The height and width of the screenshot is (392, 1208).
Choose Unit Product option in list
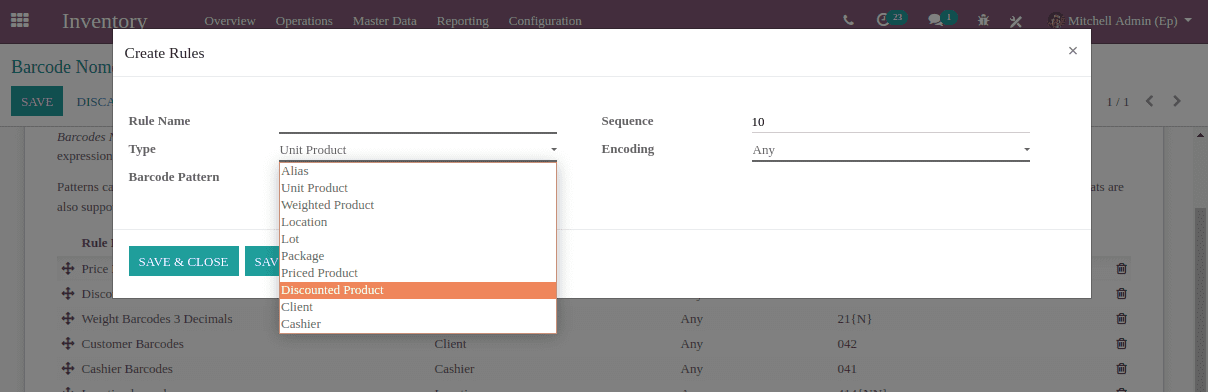[418, 188]
